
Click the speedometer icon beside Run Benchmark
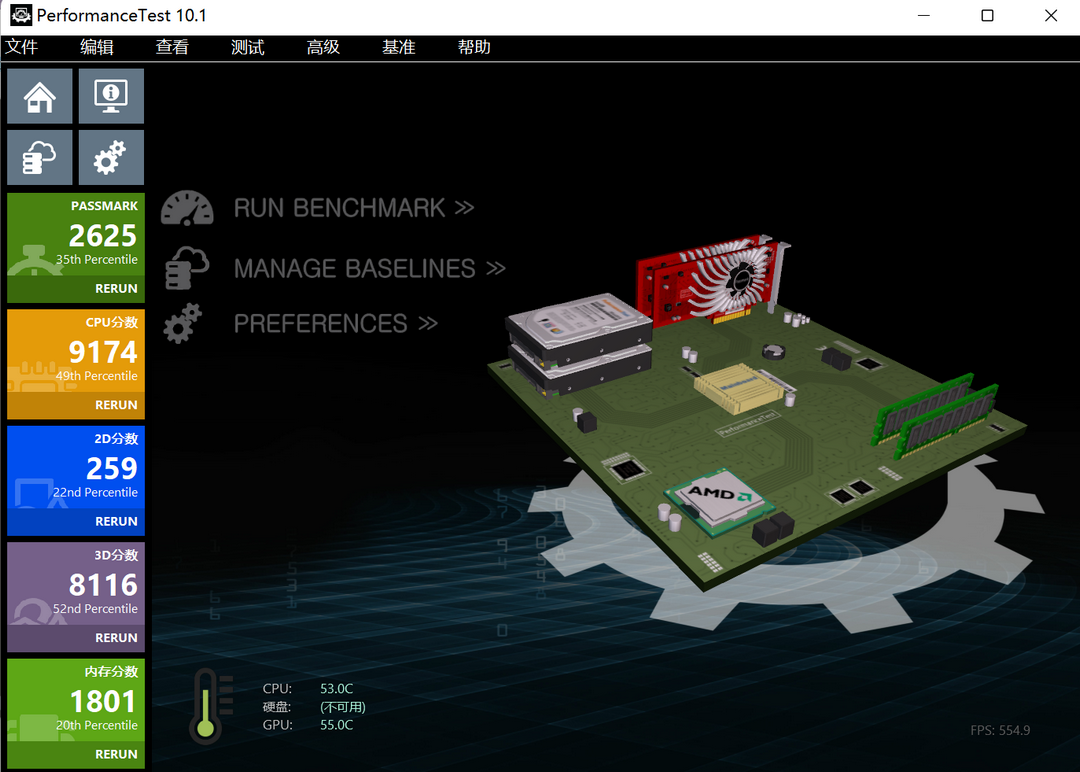pyautogui.click(x=187, y=209)
